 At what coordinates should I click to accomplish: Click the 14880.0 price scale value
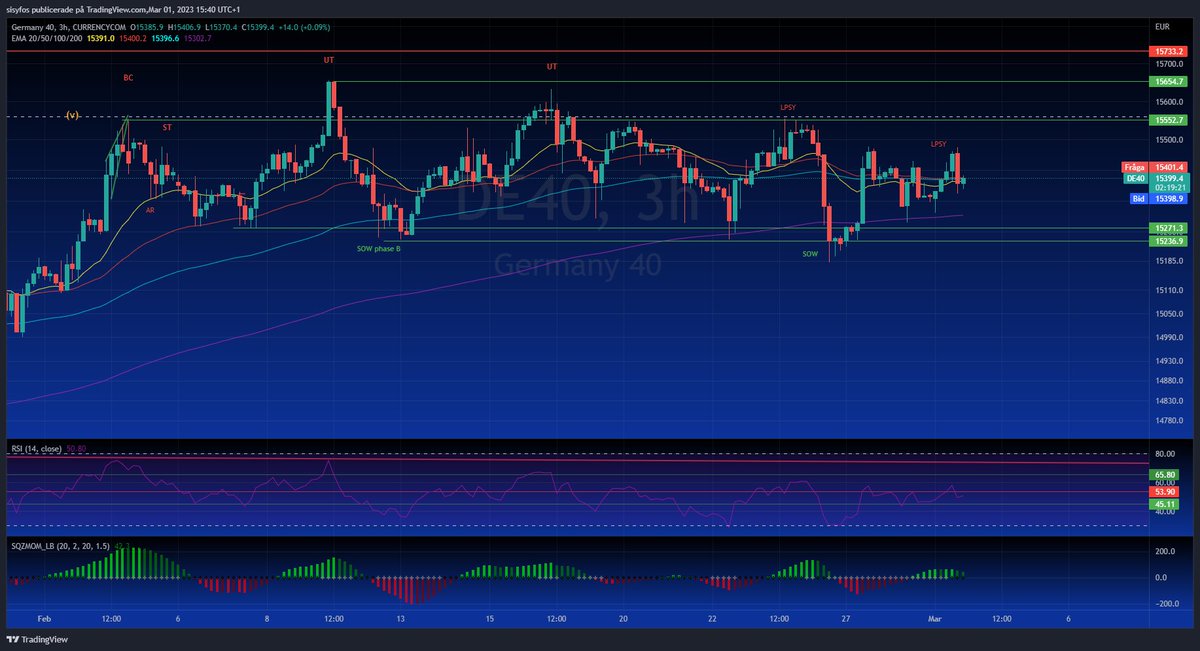point(1169,381)
